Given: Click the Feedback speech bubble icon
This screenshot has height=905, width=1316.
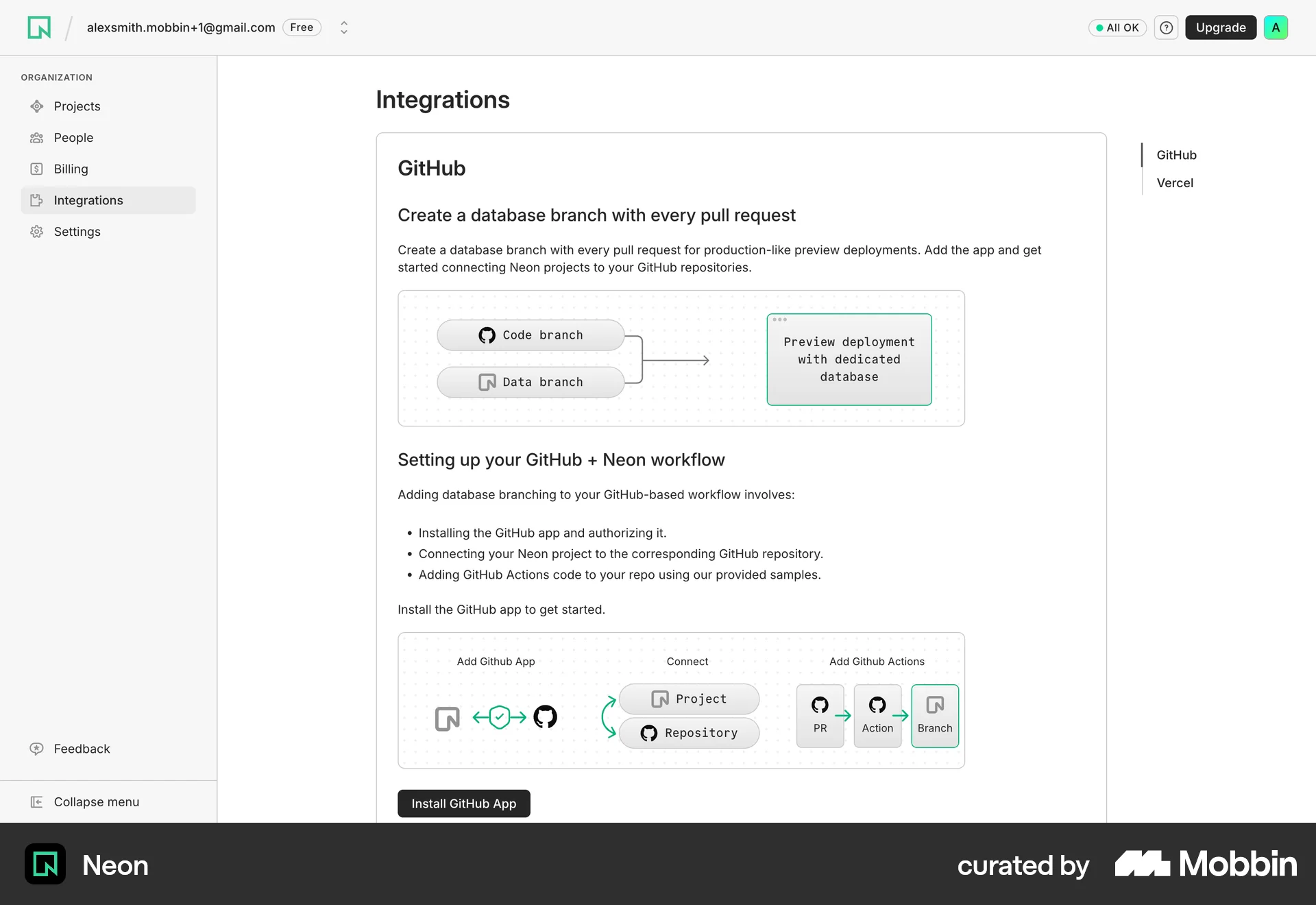Looking at the screenshot, I should [37, 749].
